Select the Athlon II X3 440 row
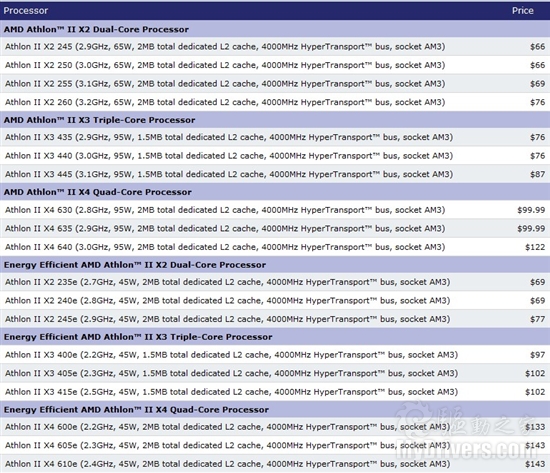Viewport: 550px width, 473px height. (275, 156)
